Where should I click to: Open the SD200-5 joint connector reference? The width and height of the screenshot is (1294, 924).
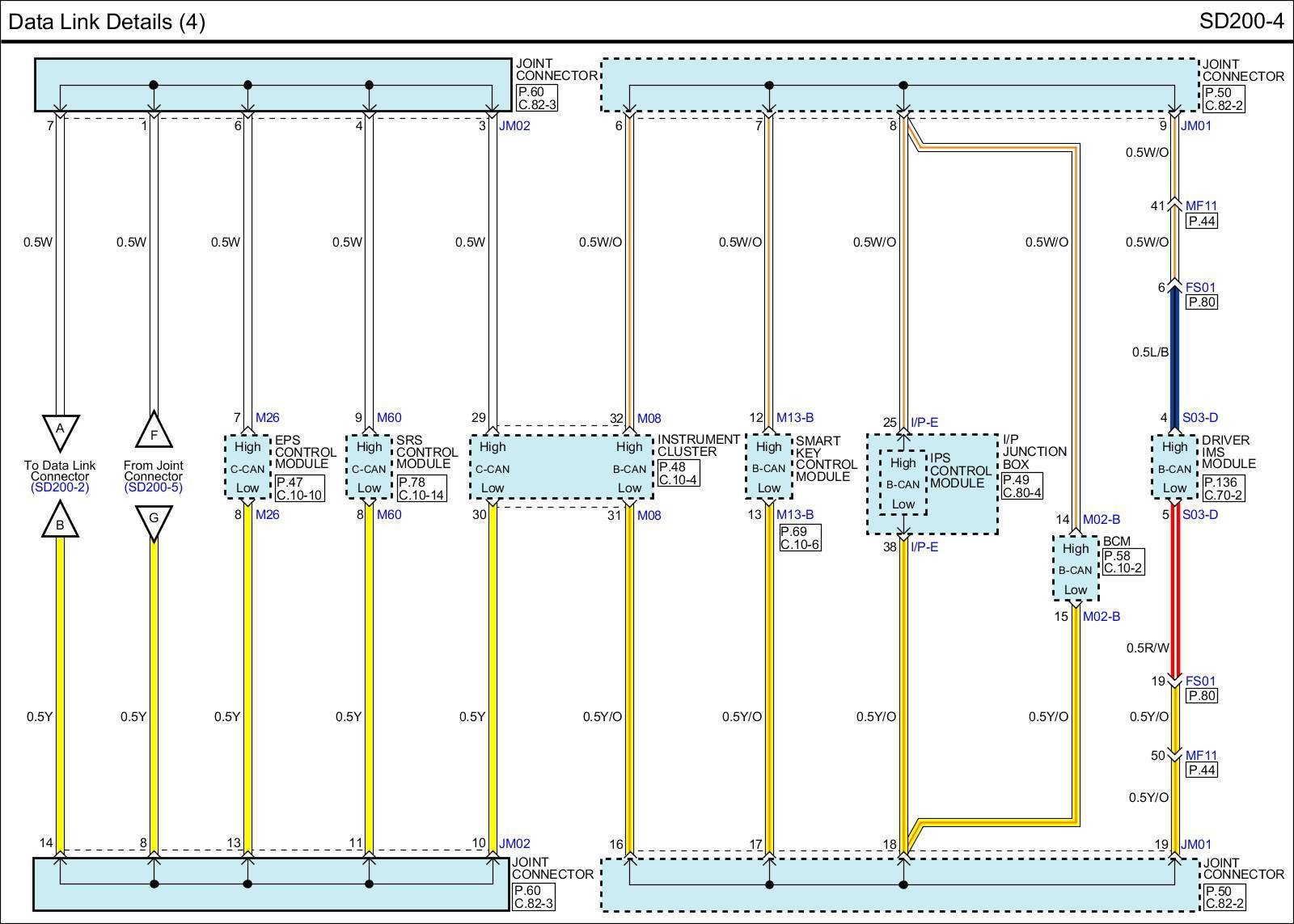point(154,487)
